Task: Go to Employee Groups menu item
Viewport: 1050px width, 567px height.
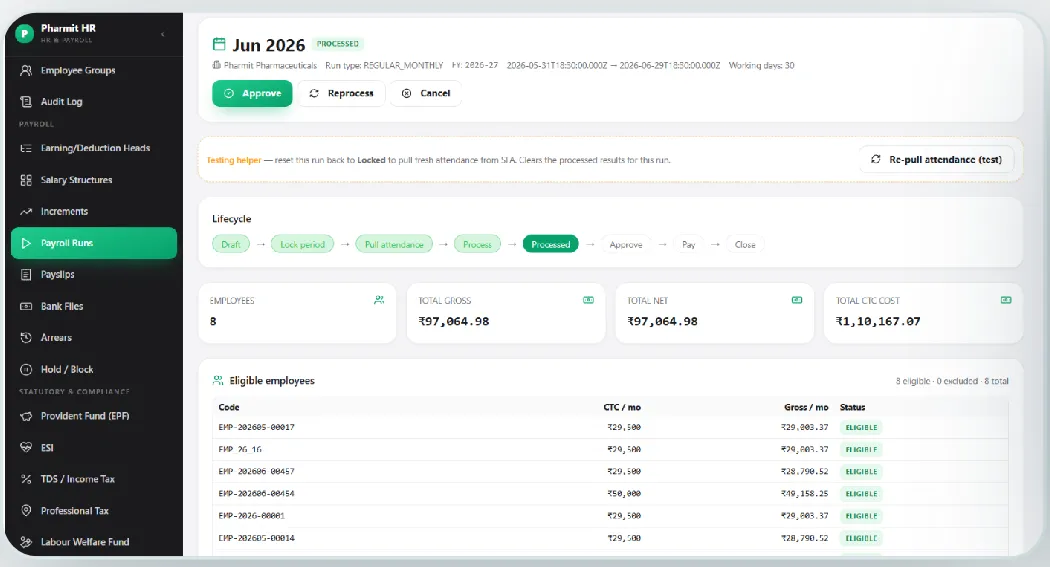Action: click(x=94, y=70)
